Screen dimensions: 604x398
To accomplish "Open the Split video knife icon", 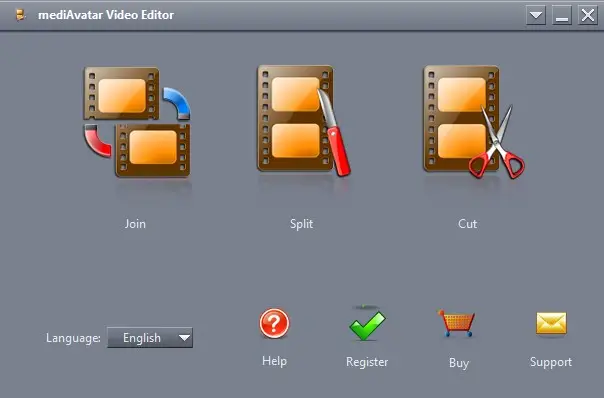I will tap(304, 120).
